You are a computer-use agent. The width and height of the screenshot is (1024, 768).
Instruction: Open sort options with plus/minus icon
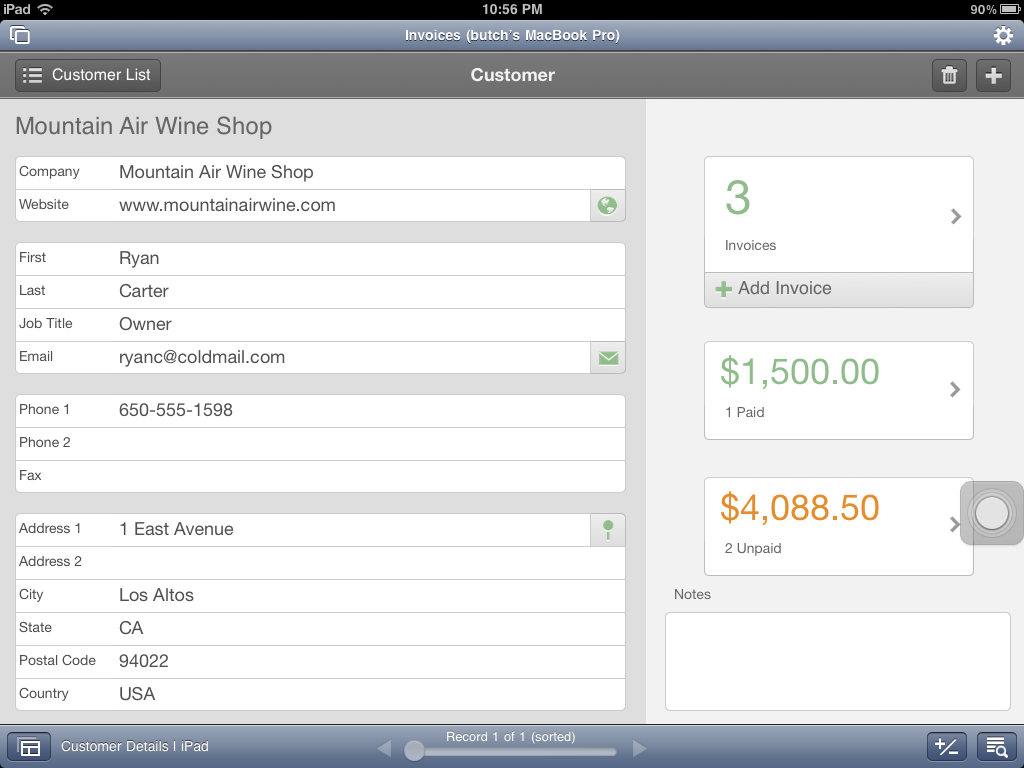pyautogui.click(x=947, y=746)
